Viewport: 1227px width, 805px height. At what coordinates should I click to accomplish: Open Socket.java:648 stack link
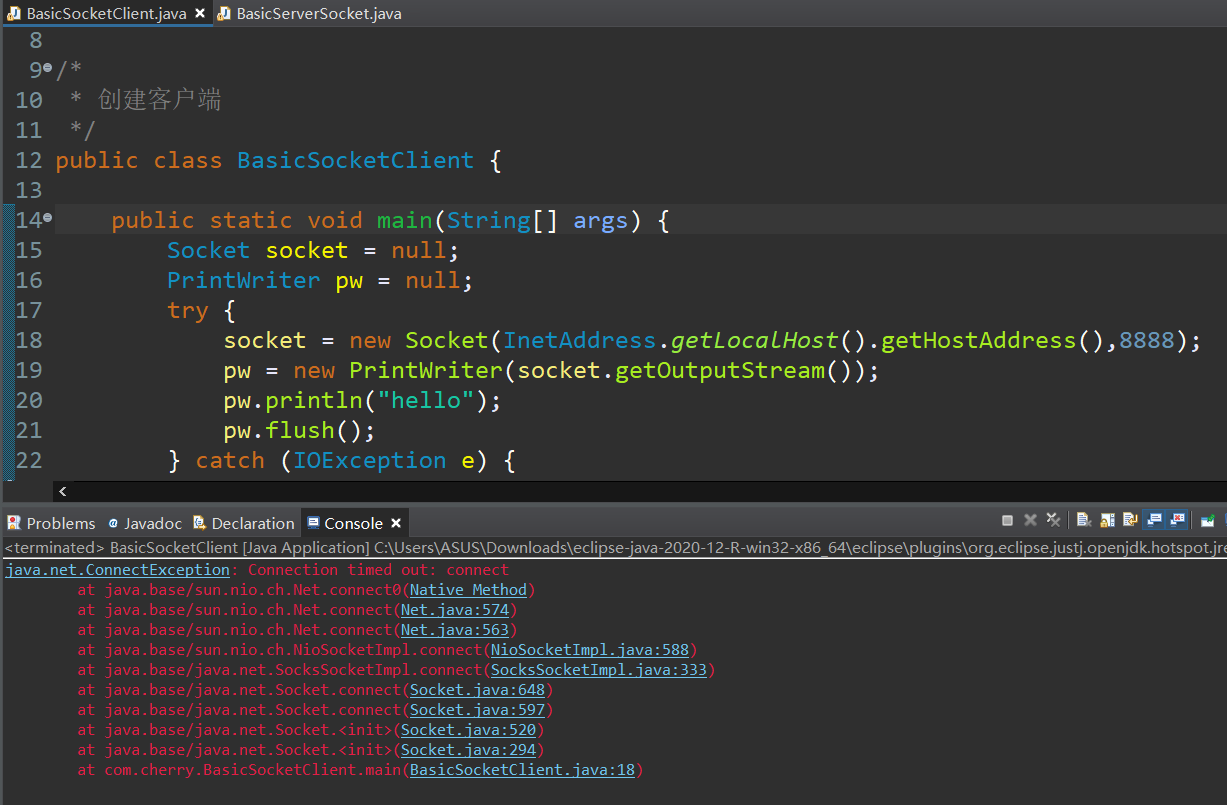(x=477, y=690)
